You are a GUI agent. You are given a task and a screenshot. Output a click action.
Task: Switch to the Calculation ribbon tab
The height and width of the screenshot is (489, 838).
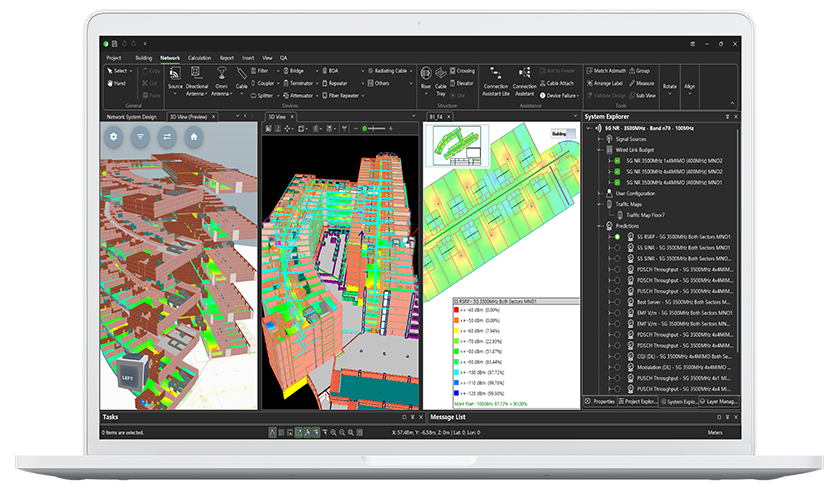click(199, 58)
